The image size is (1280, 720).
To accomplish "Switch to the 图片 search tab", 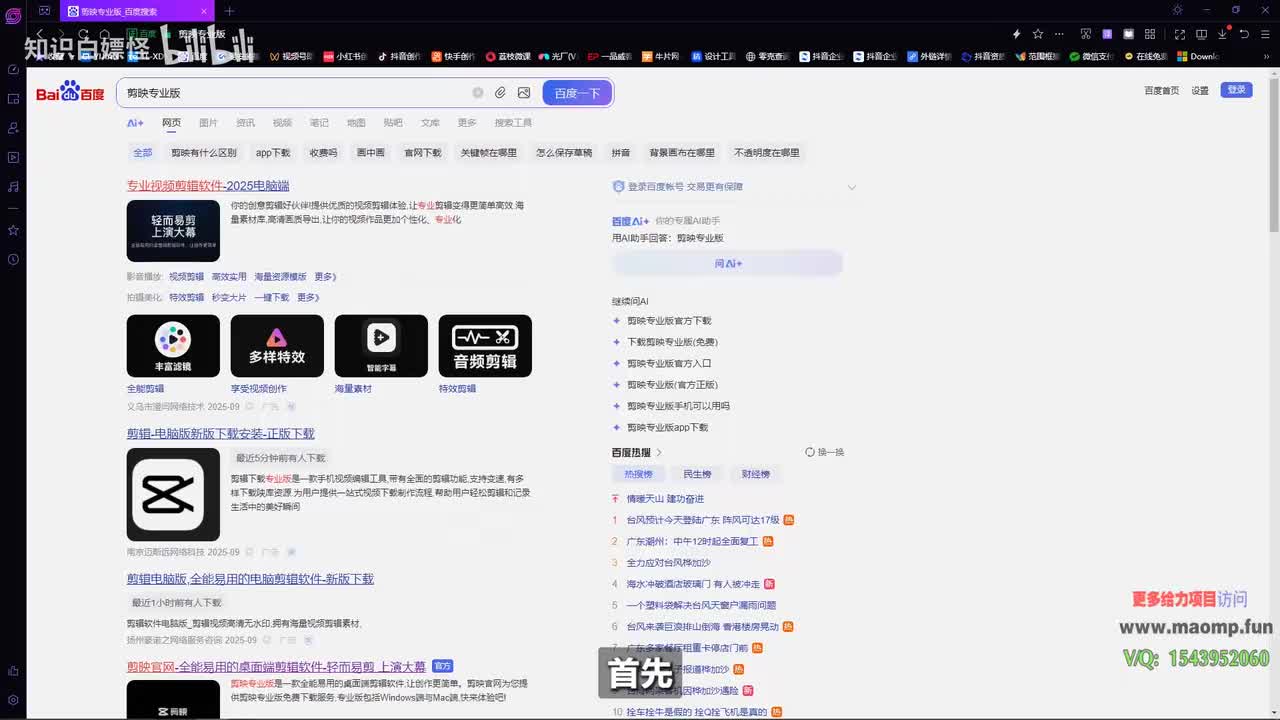I will click(x=208, y=123).
